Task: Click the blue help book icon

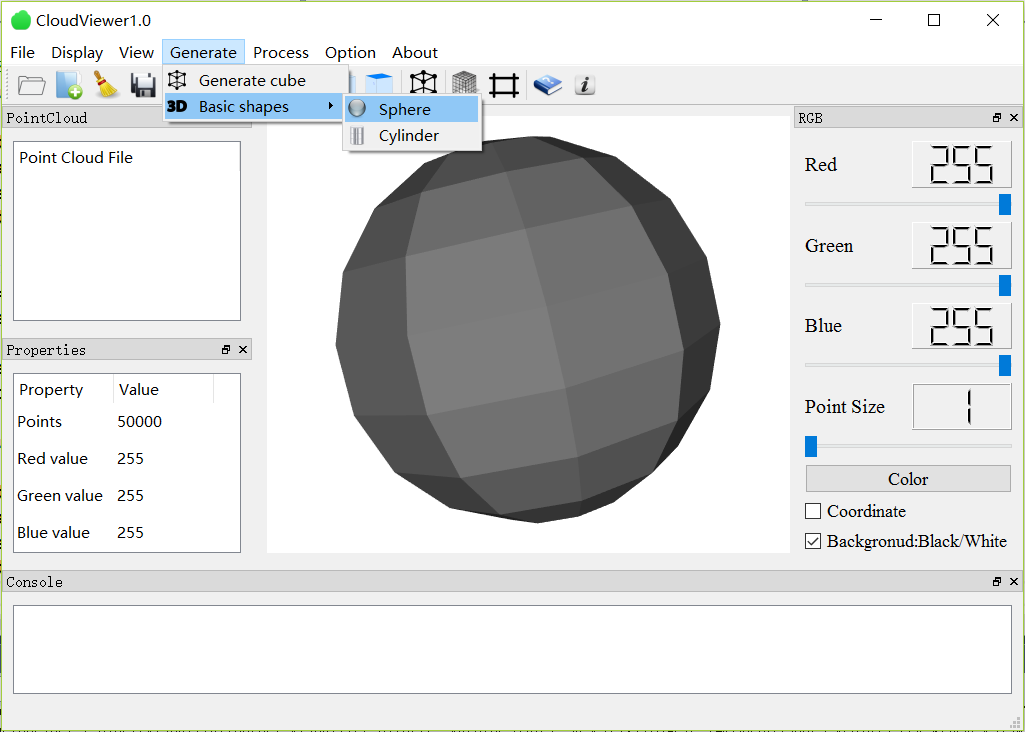Action: click(547, 85)
